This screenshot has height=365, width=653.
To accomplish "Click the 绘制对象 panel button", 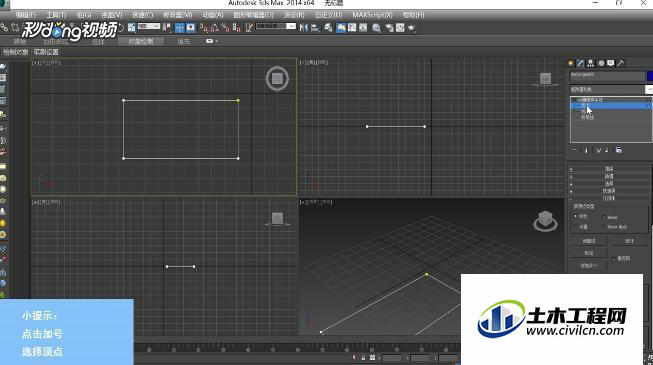I will pos(16,52).
